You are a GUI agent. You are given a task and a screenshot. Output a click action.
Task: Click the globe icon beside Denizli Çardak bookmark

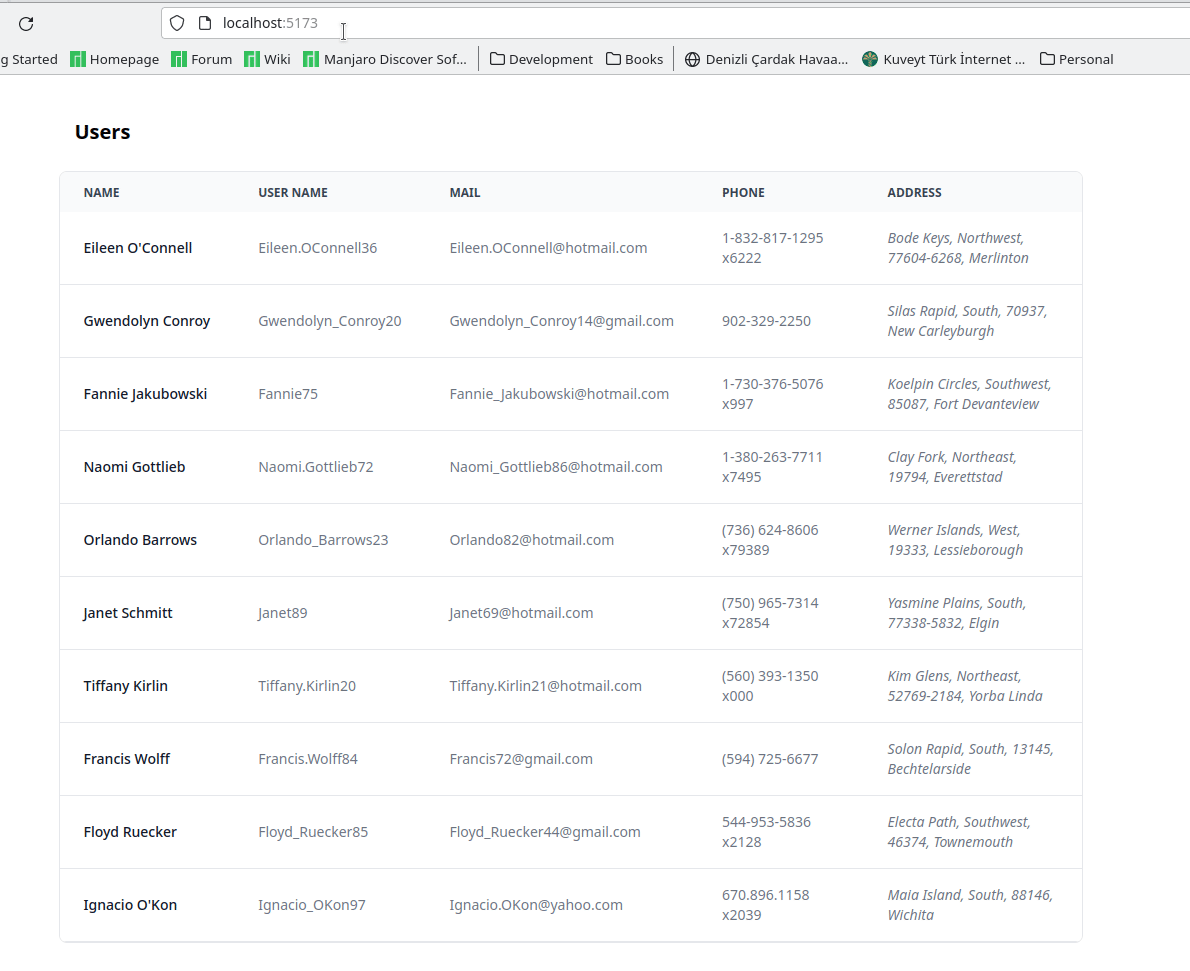[693, 59]
